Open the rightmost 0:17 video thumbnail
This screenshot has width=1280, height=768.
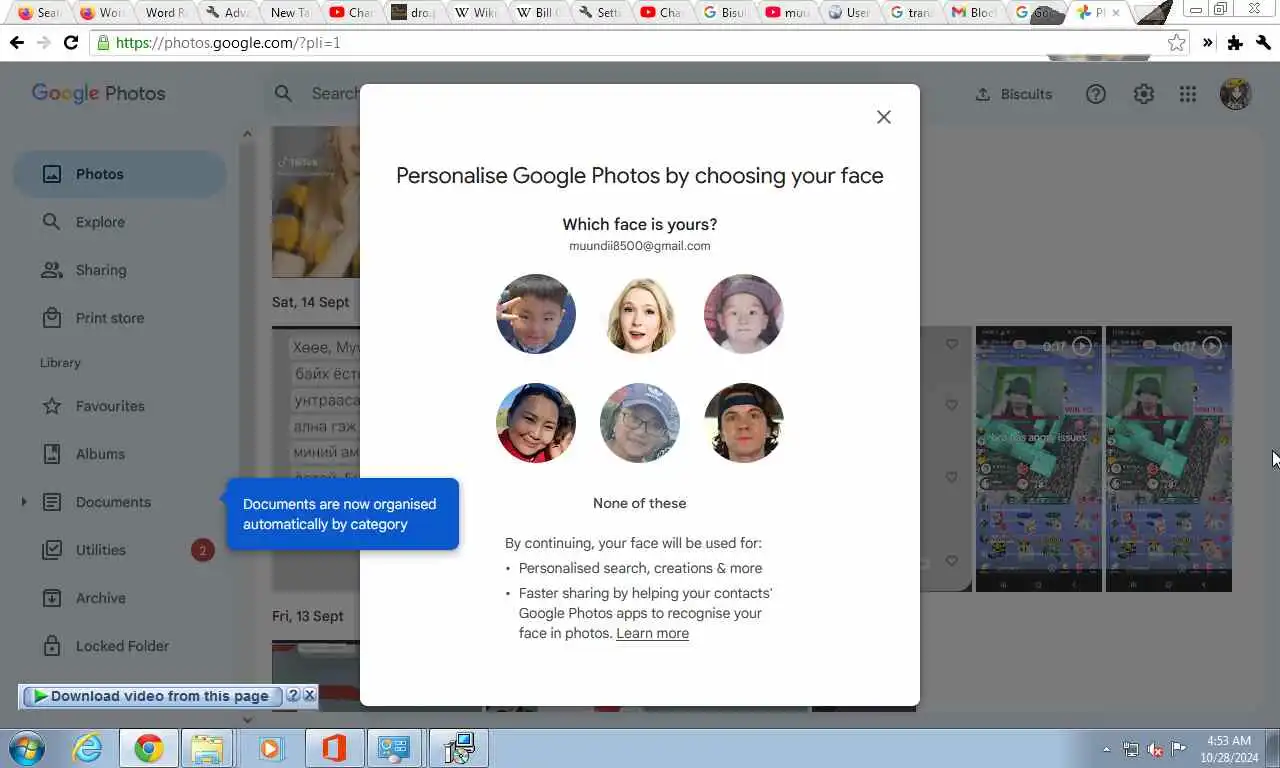pyautogui.click(x=1168, y=459)
